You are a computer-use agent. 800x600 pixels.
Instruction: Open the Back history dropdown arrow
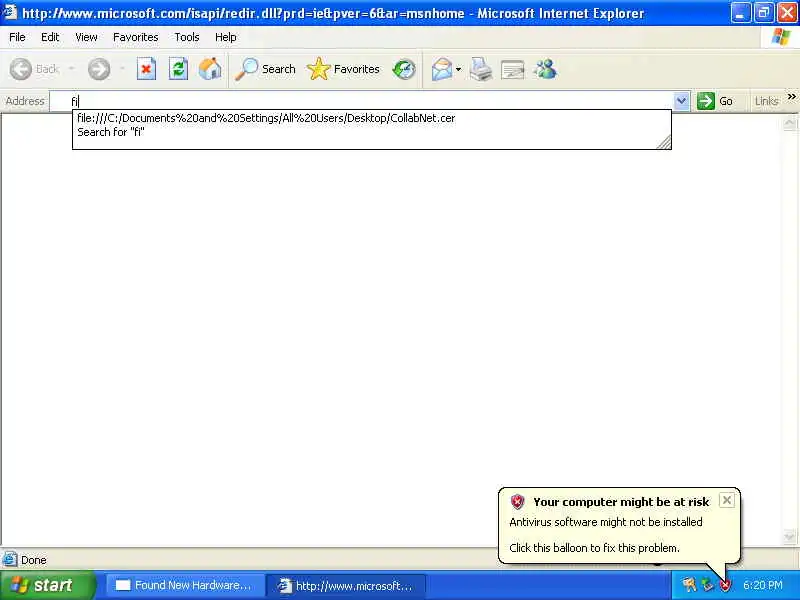click(71, 69)
